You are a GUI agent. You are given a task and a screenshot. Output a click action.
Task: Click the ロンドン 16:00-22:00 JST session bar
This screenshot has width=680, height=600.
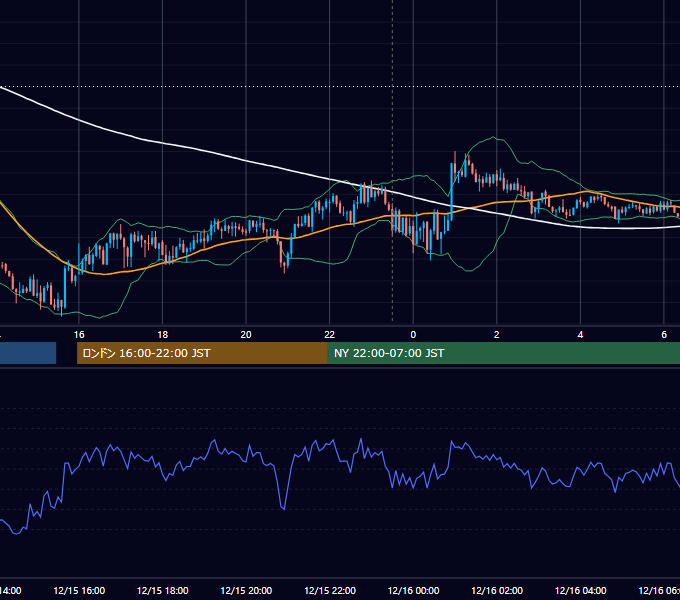pos(202,353)
